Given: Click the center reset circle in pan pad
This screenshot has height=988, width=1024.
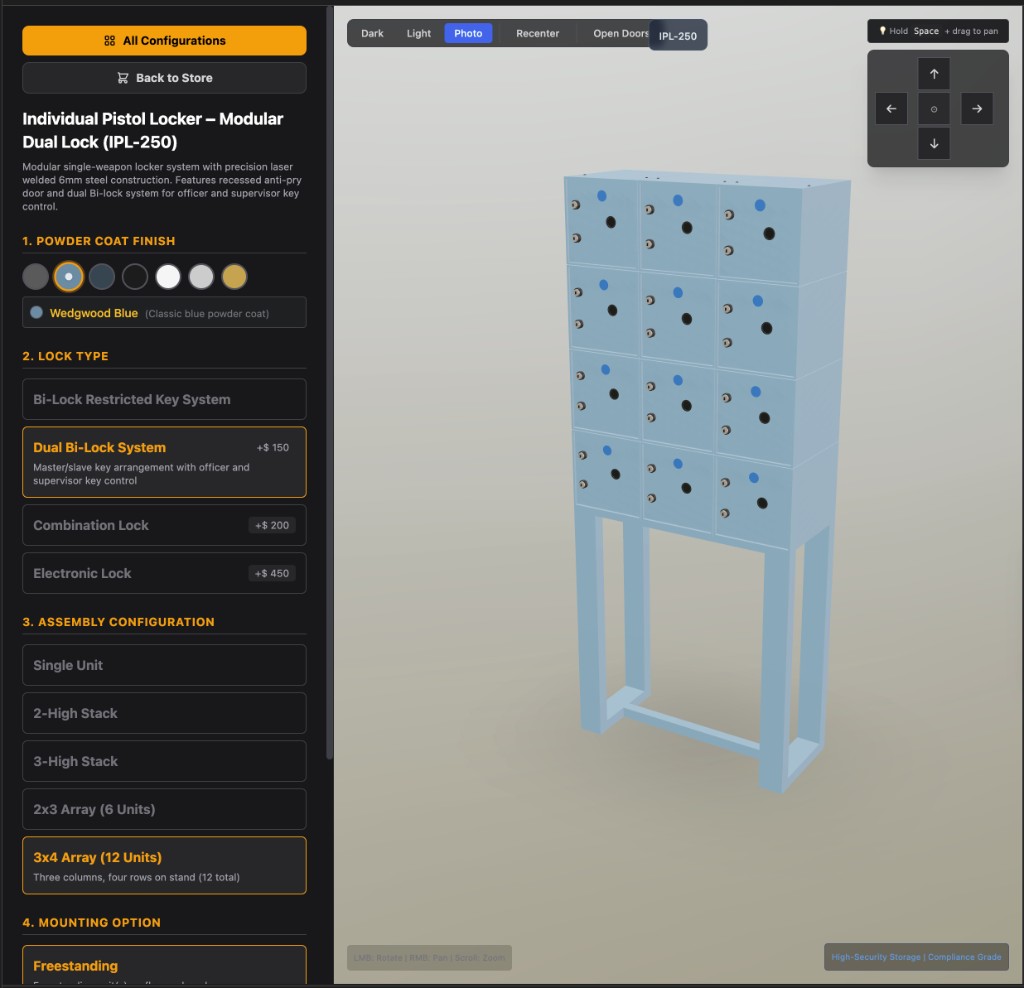Looking at the screenshot, I should [x=934, y=109].
